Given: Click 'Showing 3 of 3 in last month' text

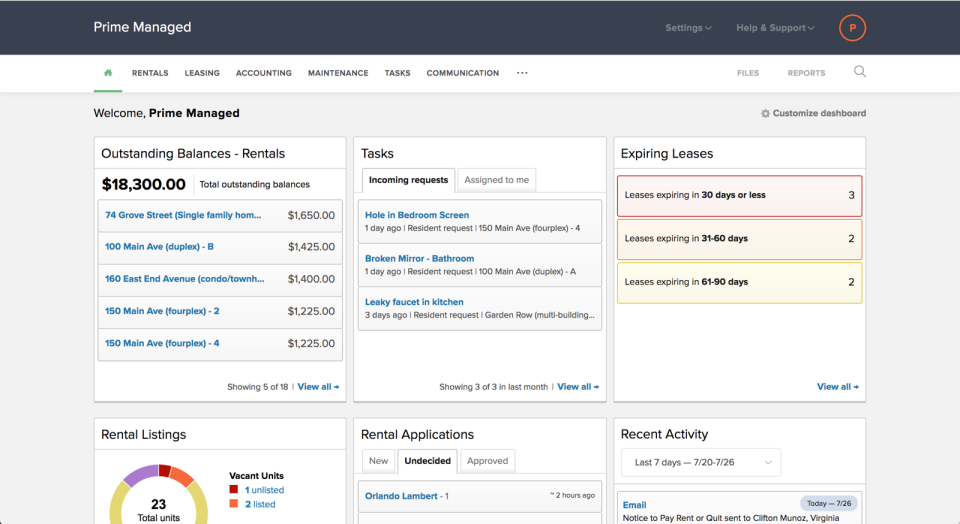Looking at the screenshot, I should [x=493, y=387].
